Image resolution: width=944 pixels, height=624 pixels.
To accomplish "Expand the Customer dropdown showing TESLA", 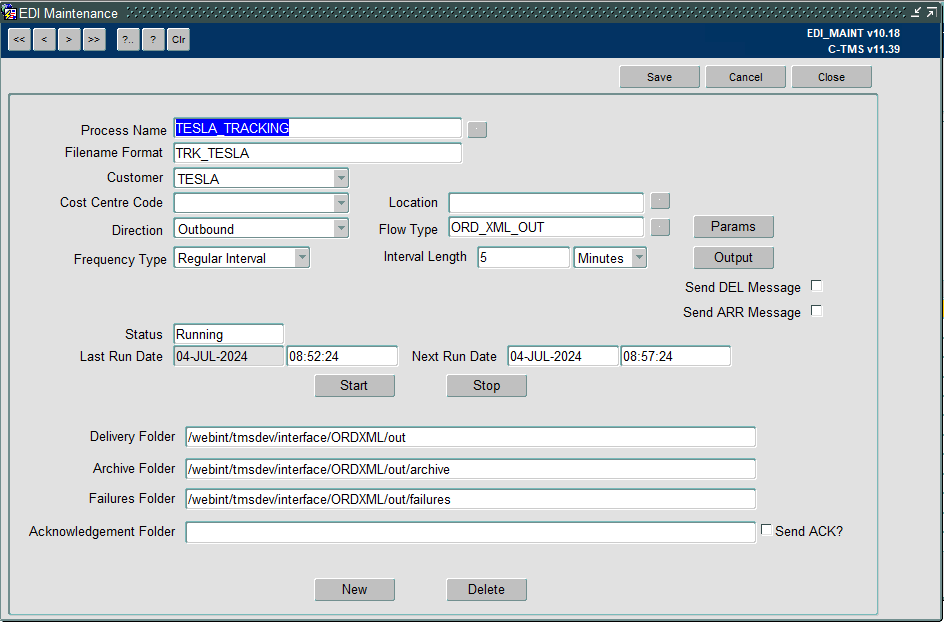I will (x=341, y=178).
